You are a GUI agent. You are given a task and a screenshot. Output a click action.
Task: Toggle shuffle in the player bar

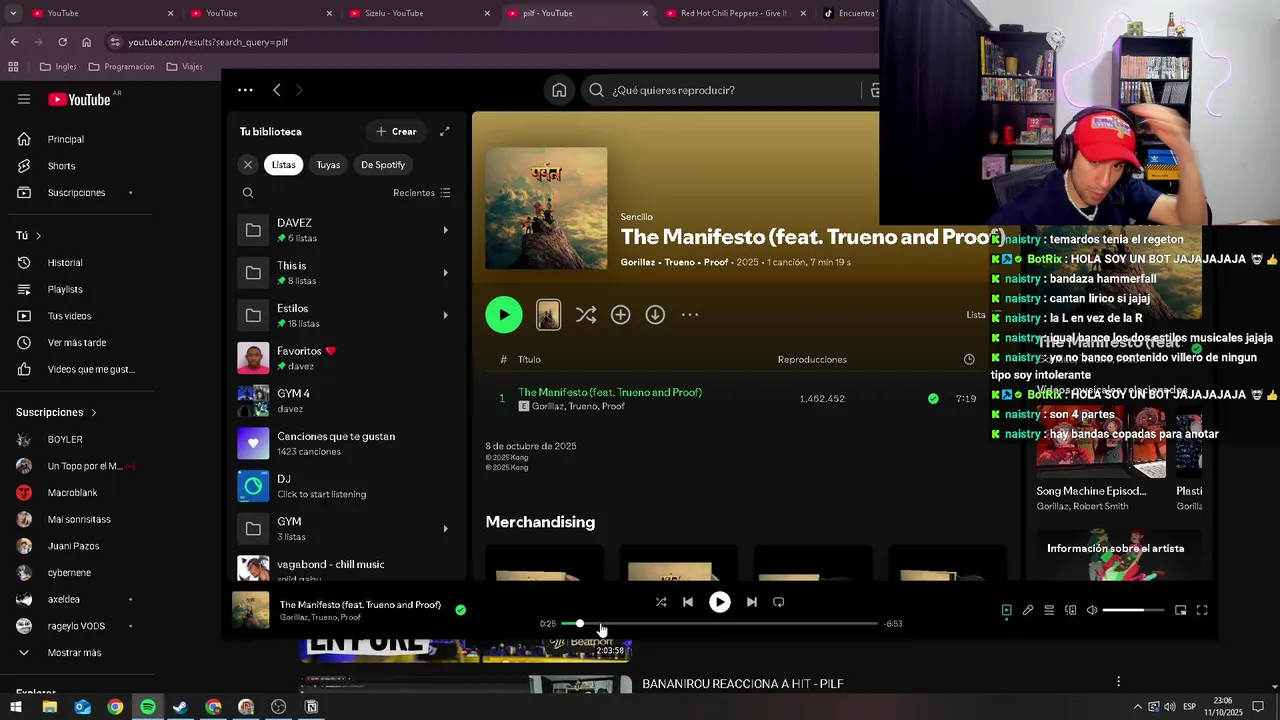[661, 602]
